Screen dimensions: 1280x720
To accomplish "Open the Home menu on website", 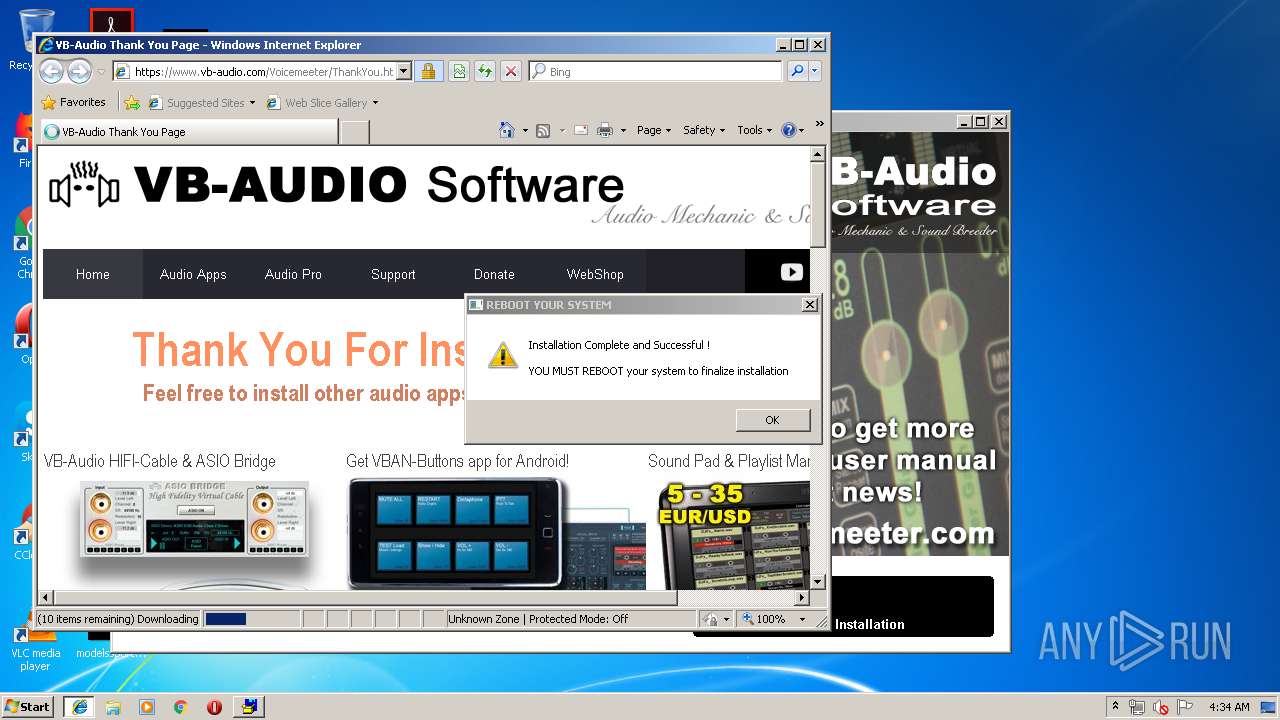I will pos(93,274).
